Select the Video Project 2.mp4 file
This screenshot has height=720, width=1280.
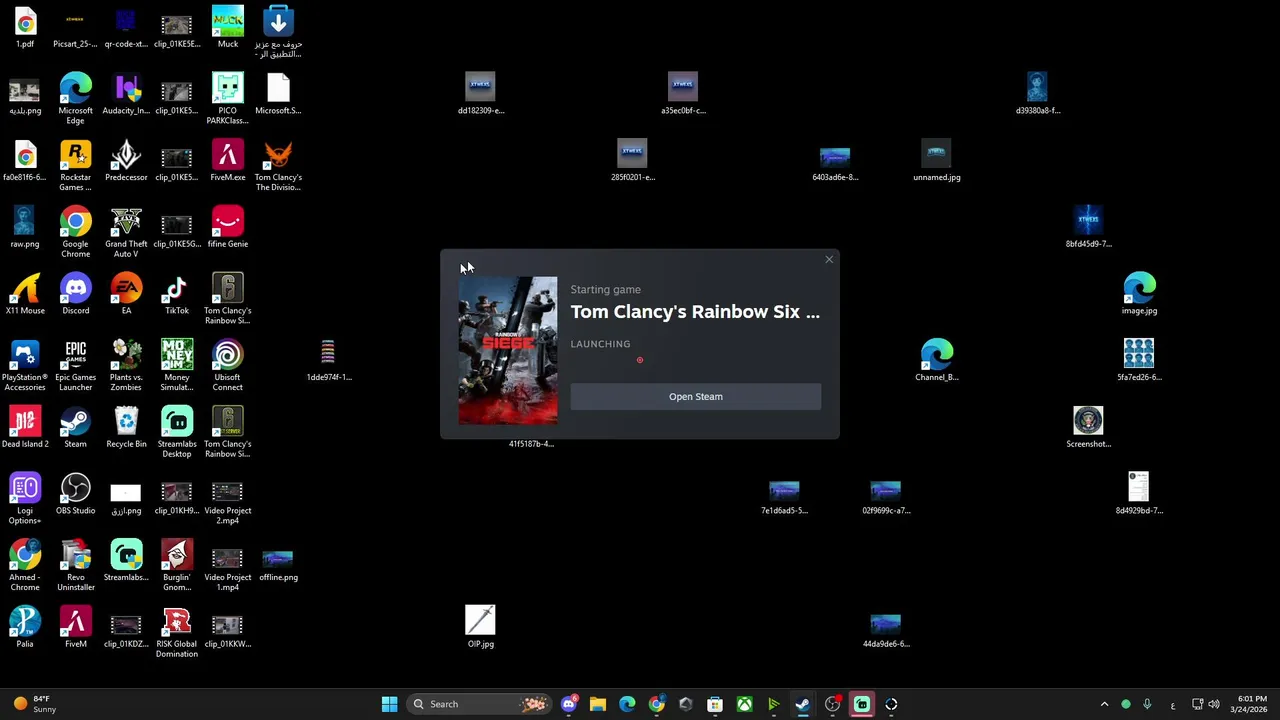coord(227,500)
